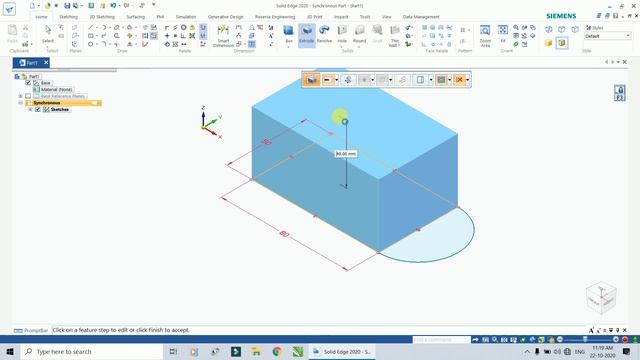Select the Line draw tool
This screenshot has height=360, width=640.
point(91,27)
